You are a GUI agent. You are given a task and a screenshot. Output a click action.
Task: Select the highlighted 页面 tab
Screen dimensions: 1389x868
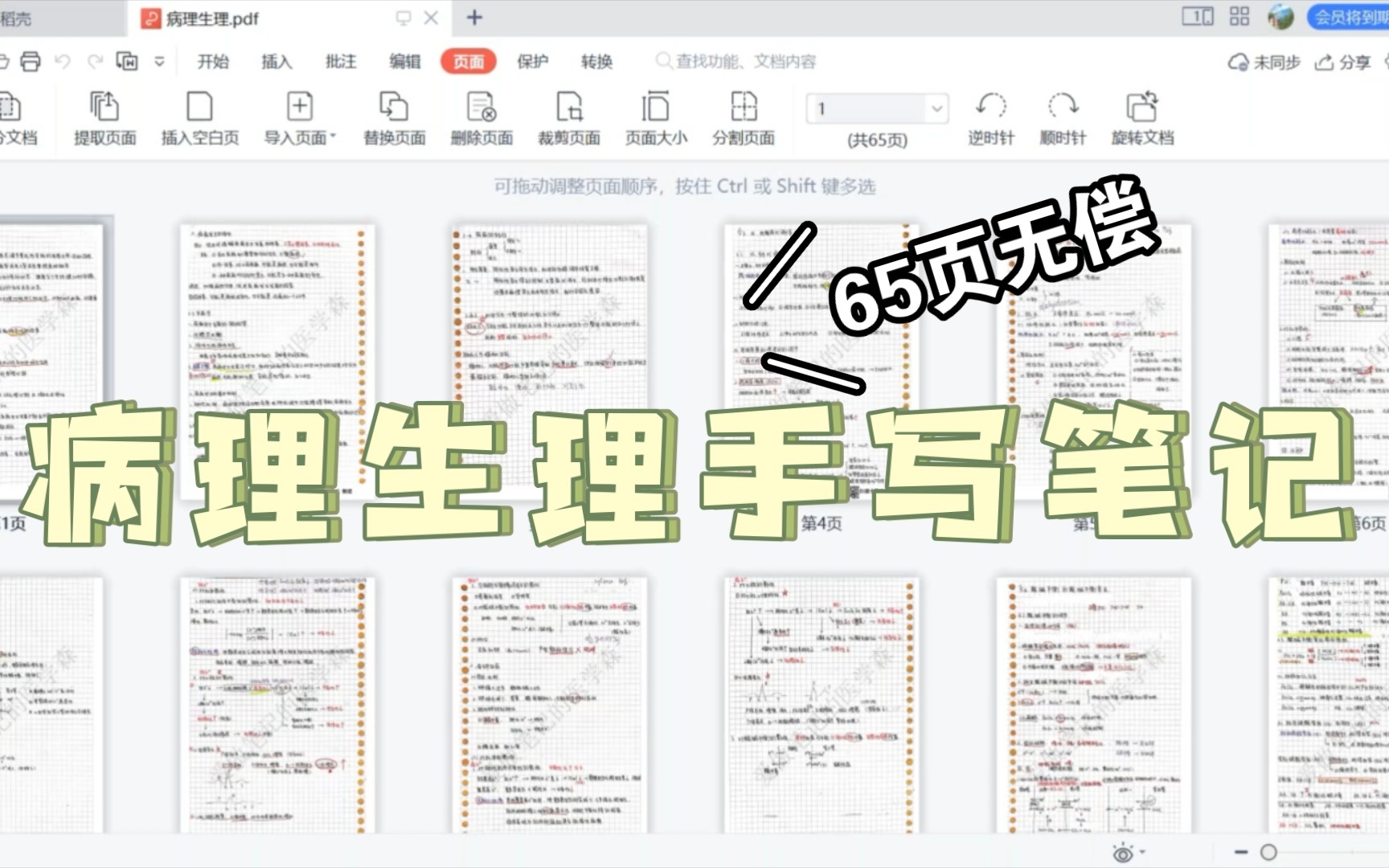[468, 62]
